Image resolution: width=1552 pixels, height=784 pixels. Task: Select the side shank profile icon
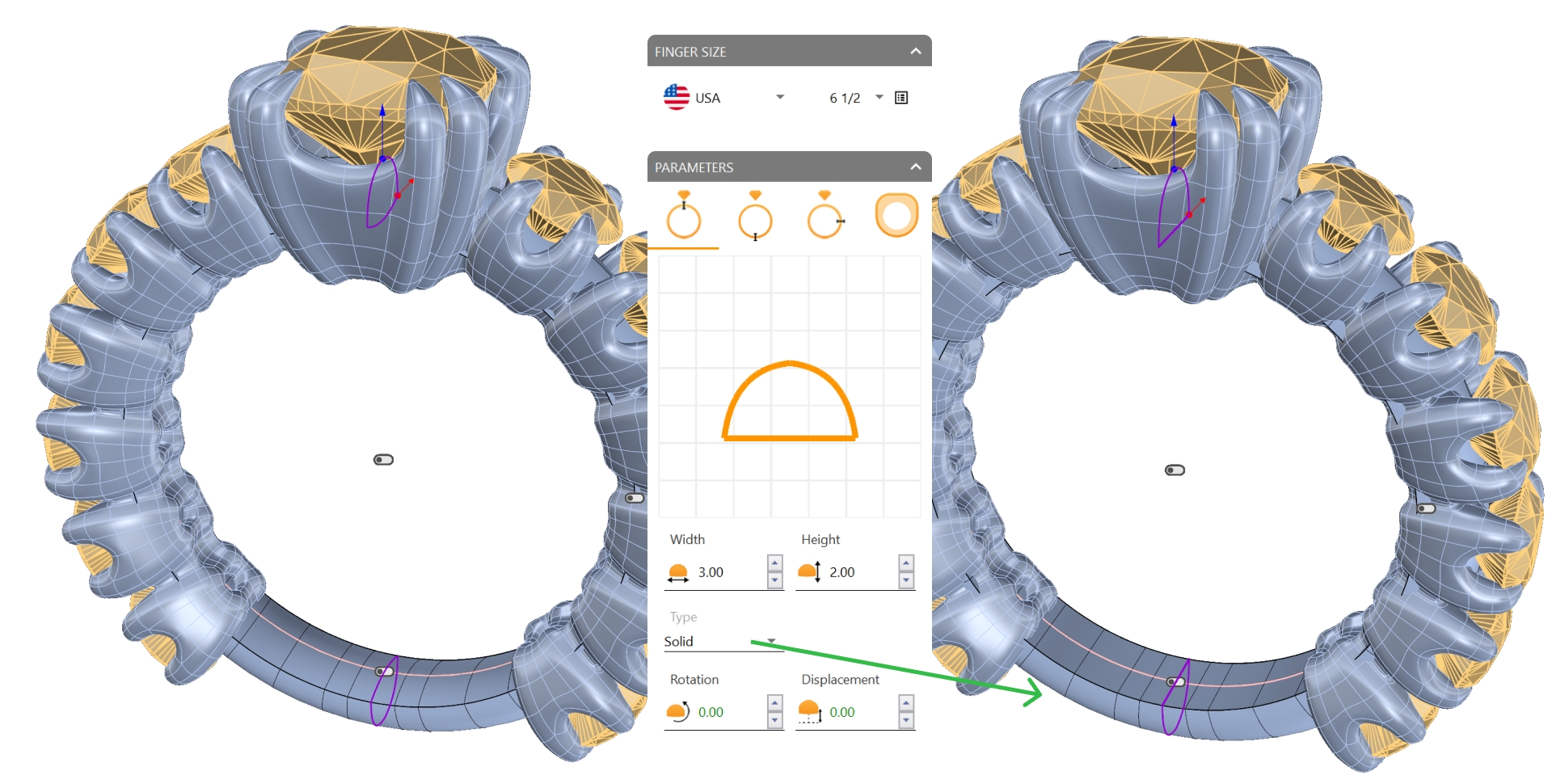pos(825,217)
